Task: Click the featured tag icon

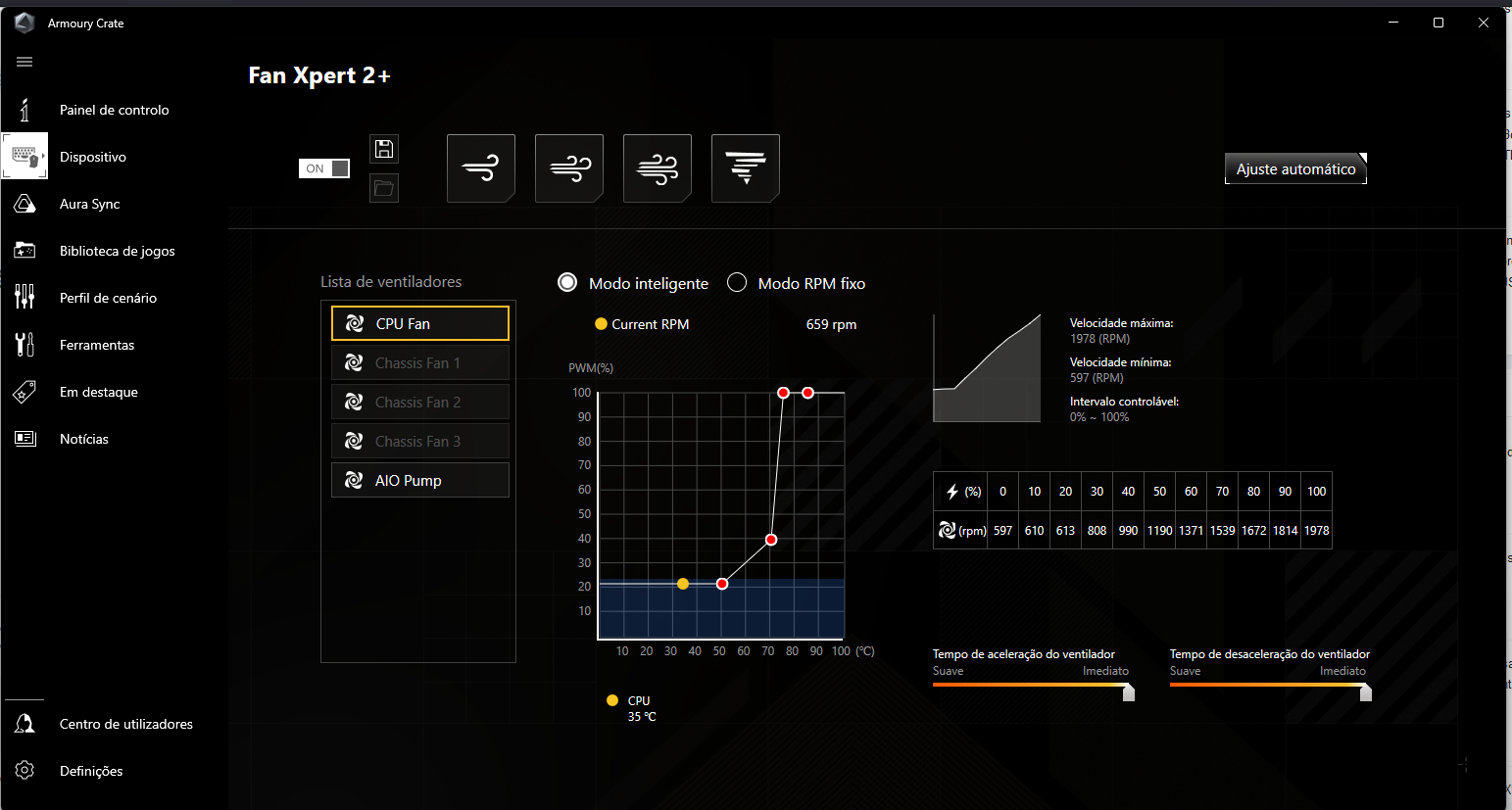Action: [x=24, y=392]
